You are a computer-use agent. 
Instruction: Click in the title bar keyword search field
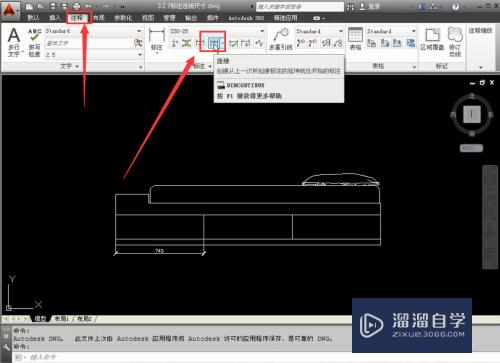[x=299, y=7]
